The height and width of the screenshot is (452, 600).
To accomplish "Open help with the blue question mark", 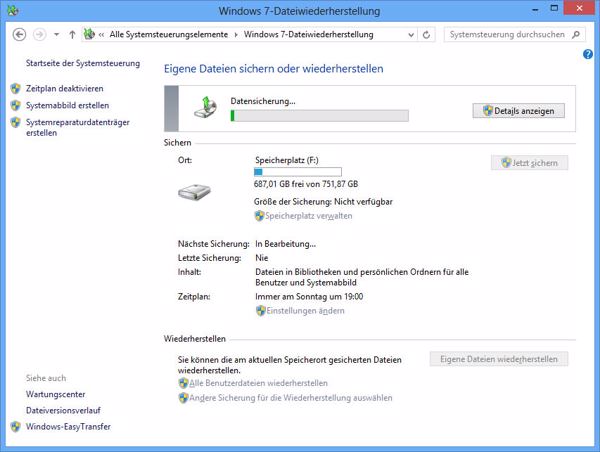I will pos(588,54).
